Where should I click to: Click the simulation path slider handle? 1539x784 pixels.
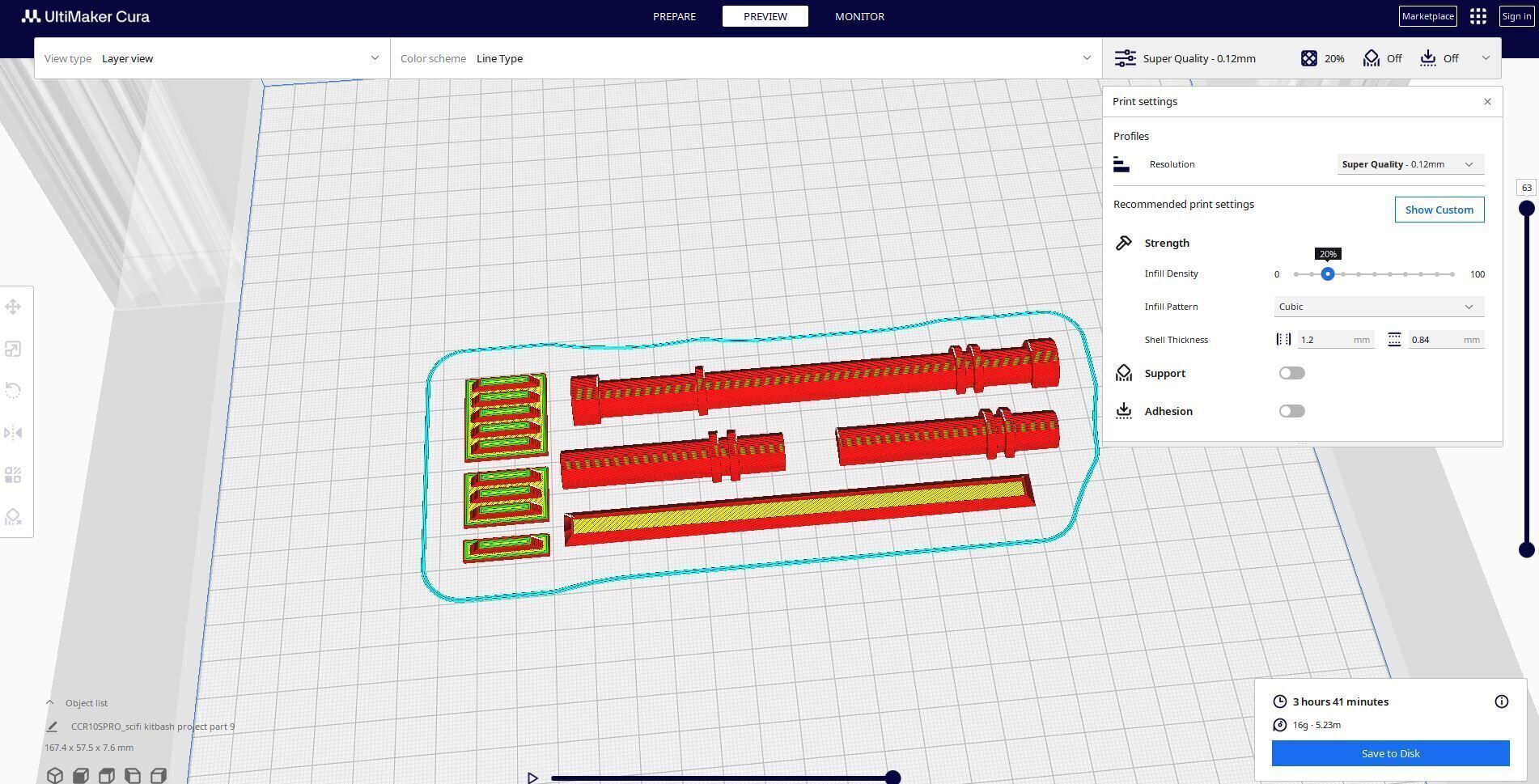tap(892, 778)
